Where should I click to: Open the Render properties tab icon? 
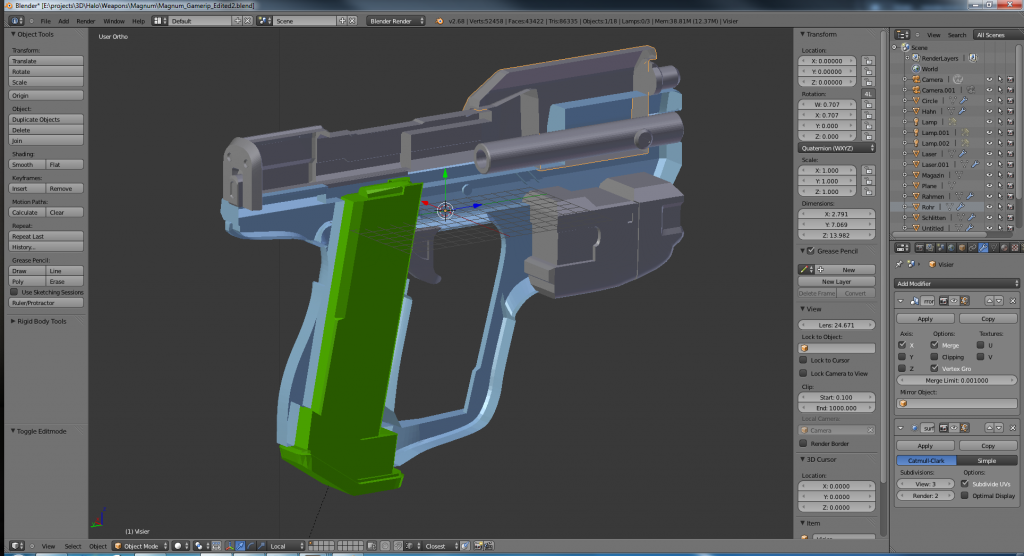(920, 248)
